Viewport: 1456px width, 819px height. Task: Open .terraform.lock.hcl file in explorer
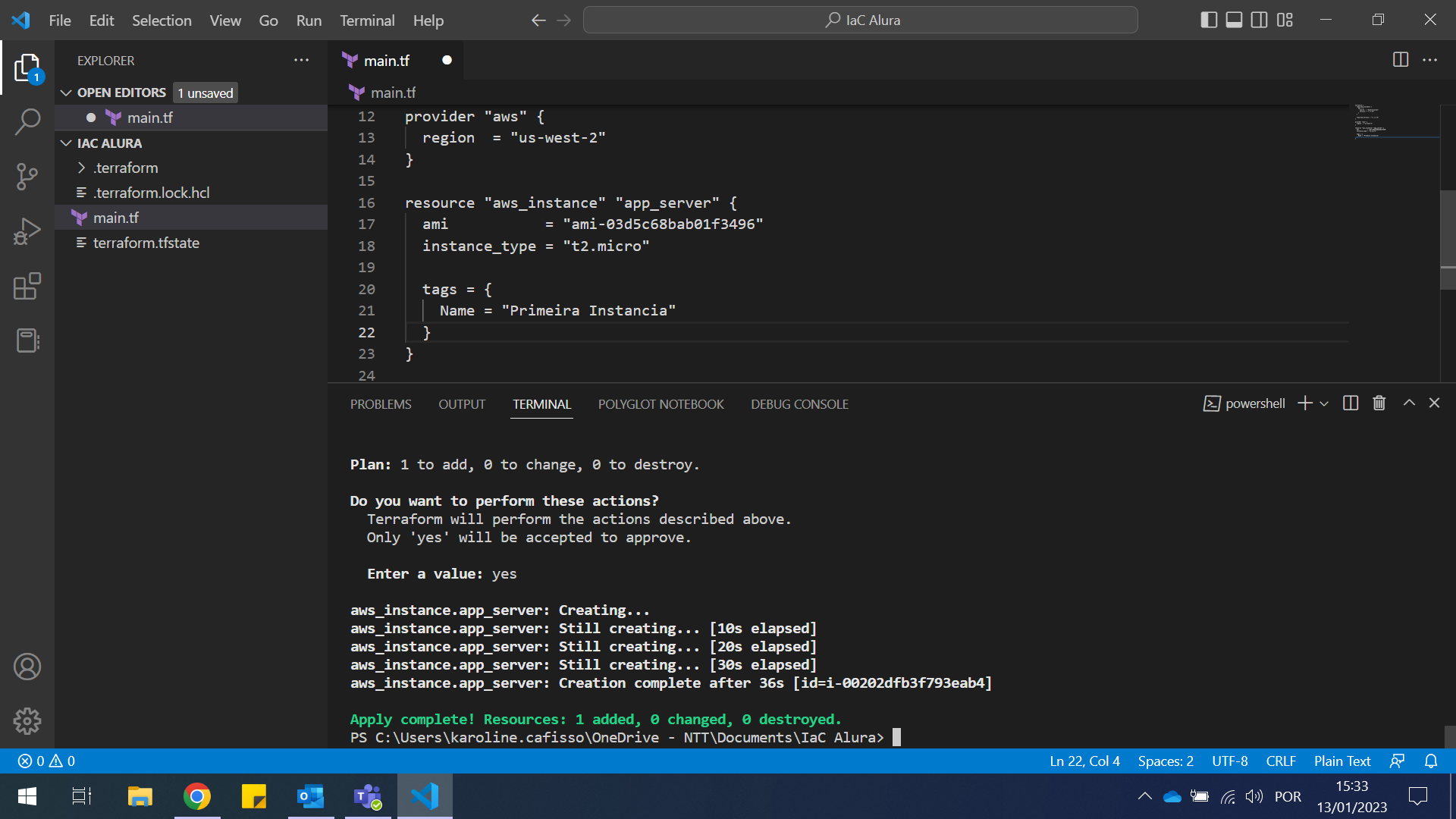coord(151,193)
